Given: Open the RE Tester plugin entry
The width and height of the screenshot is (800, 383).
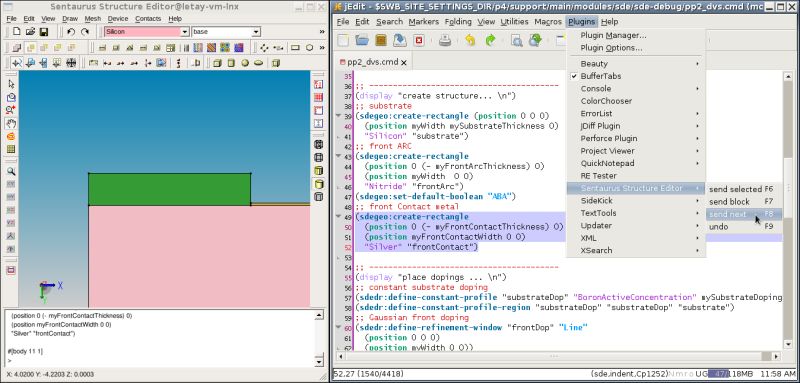Looking at the screenshot, I should pos(636,175).
